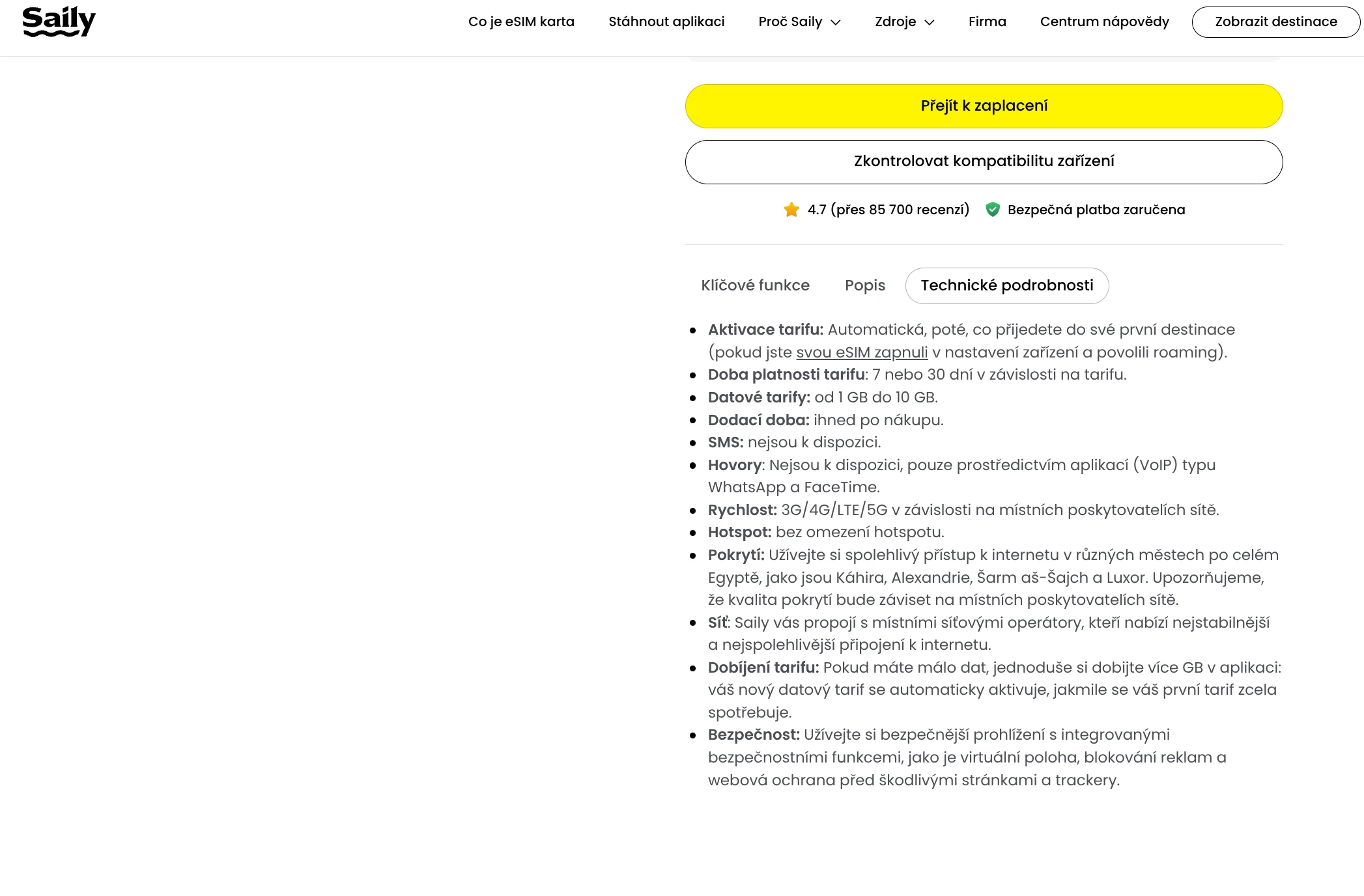This screenshot has width=1364, height=896.
Task: Open Centrum nápovědy
Action: coord(1104,21)
